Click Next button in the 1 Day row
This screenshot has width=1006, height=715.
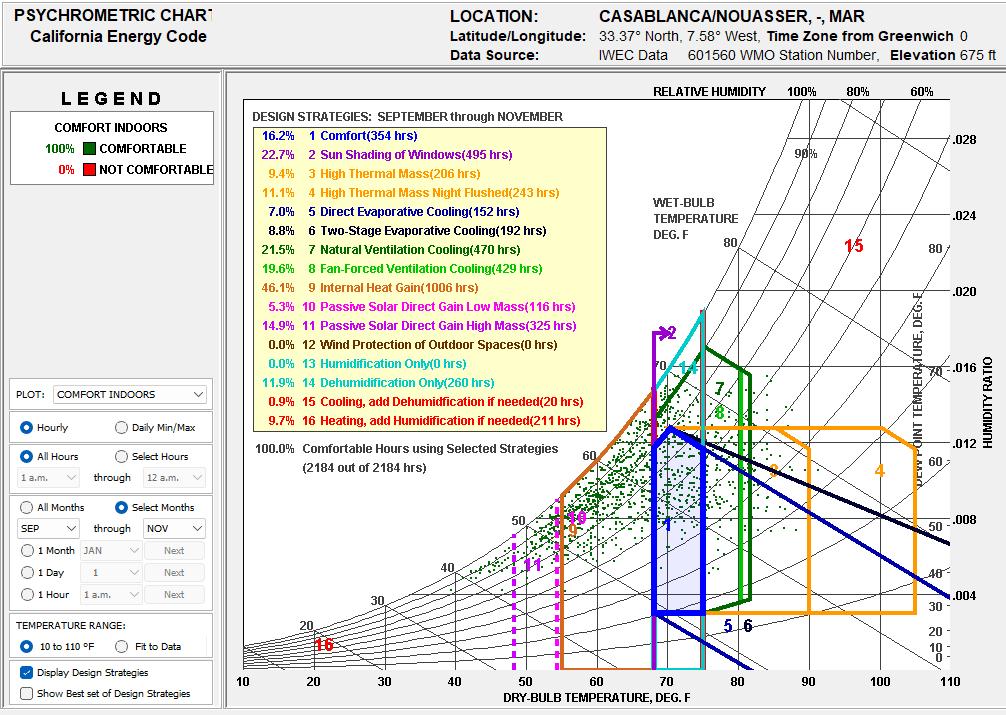click(x=174, y=573)
